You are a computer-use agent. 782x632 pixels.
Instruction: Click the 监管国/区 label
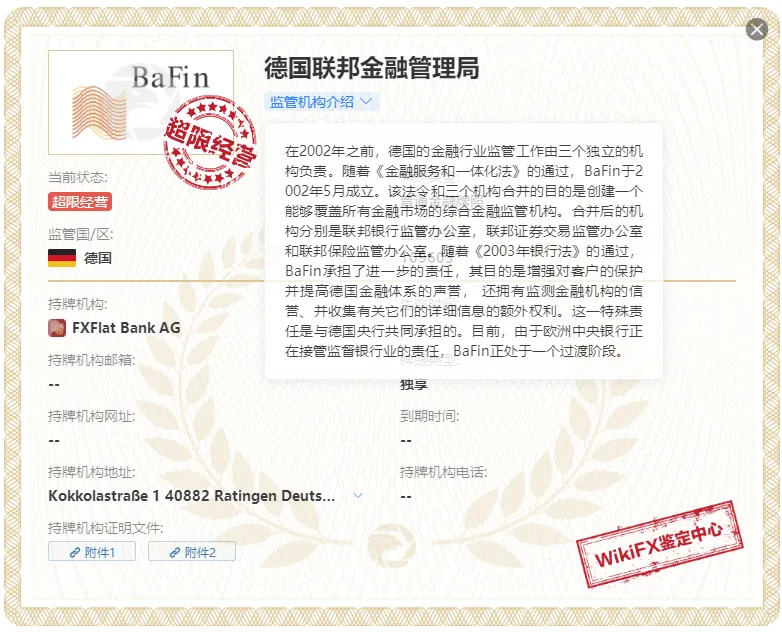80,234
